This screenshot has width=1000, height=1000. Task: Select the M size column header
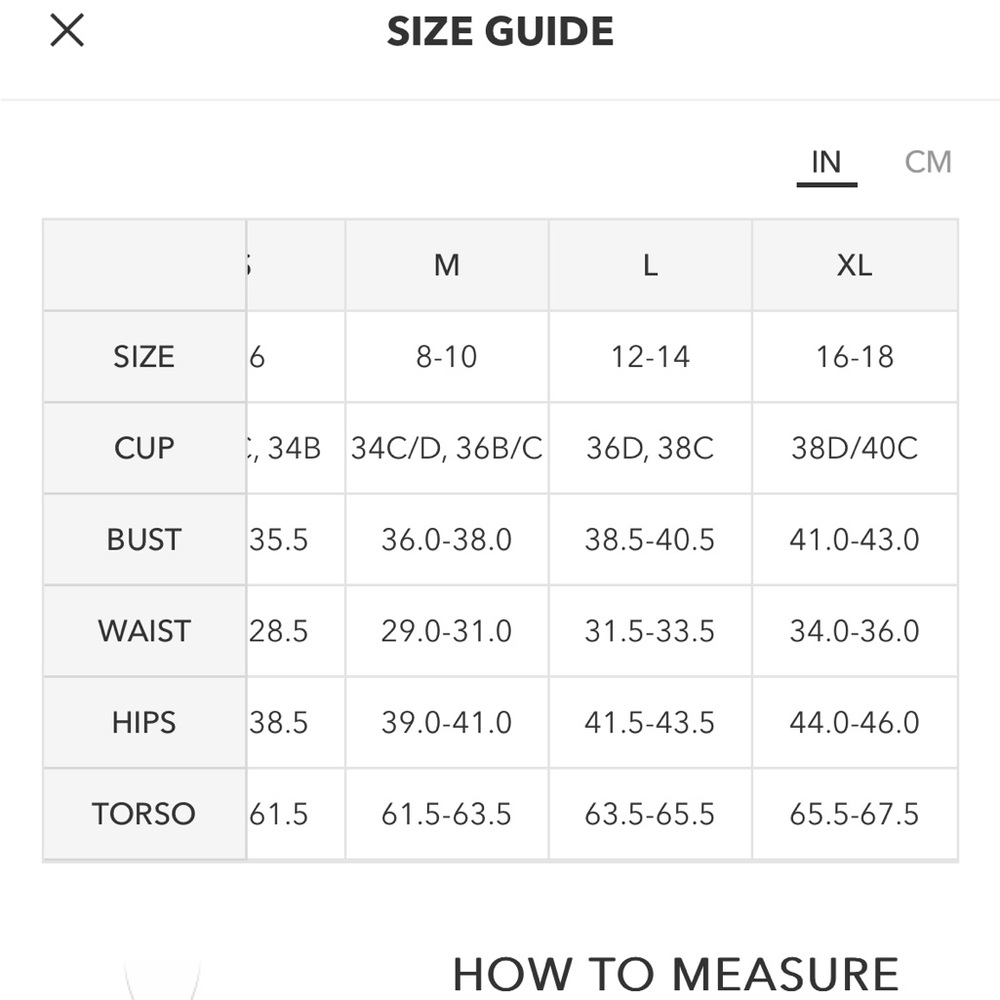pos(446,265)
